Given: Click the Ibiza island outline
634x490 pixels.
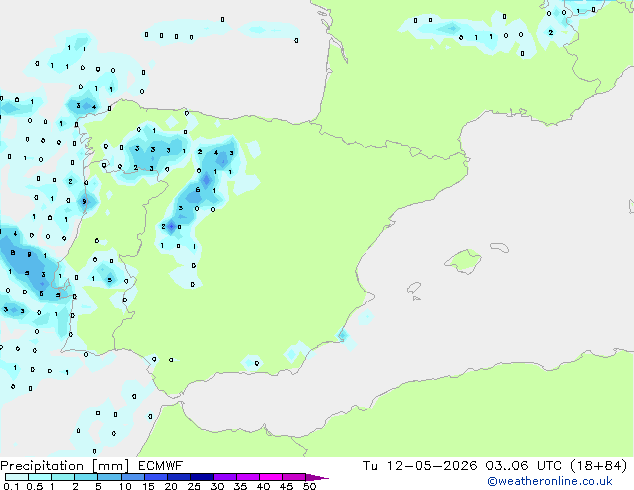Looking at the screenshot, I should (414, 288).
